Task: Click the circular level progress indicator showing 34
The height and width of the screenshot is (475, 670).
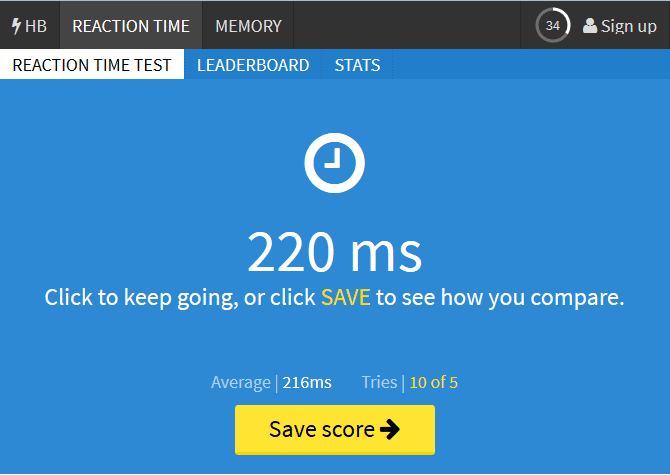Action: click(x=553, y=26)
